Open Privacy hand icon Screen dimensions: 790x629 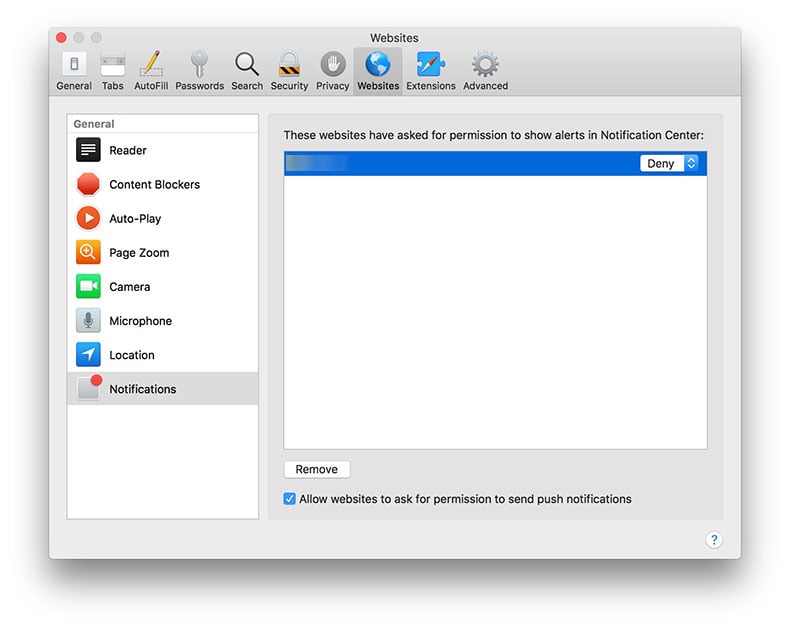[x=333, y=64]
